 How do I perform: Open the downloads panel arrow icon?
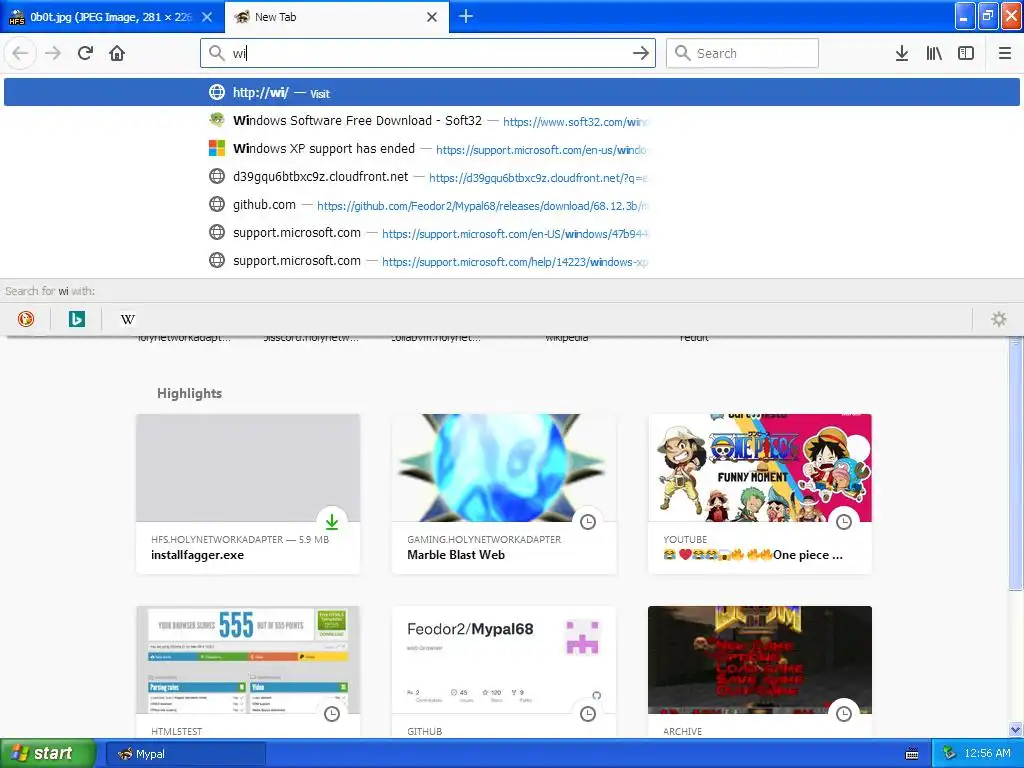pyautogui.click(x=902, y=53)
